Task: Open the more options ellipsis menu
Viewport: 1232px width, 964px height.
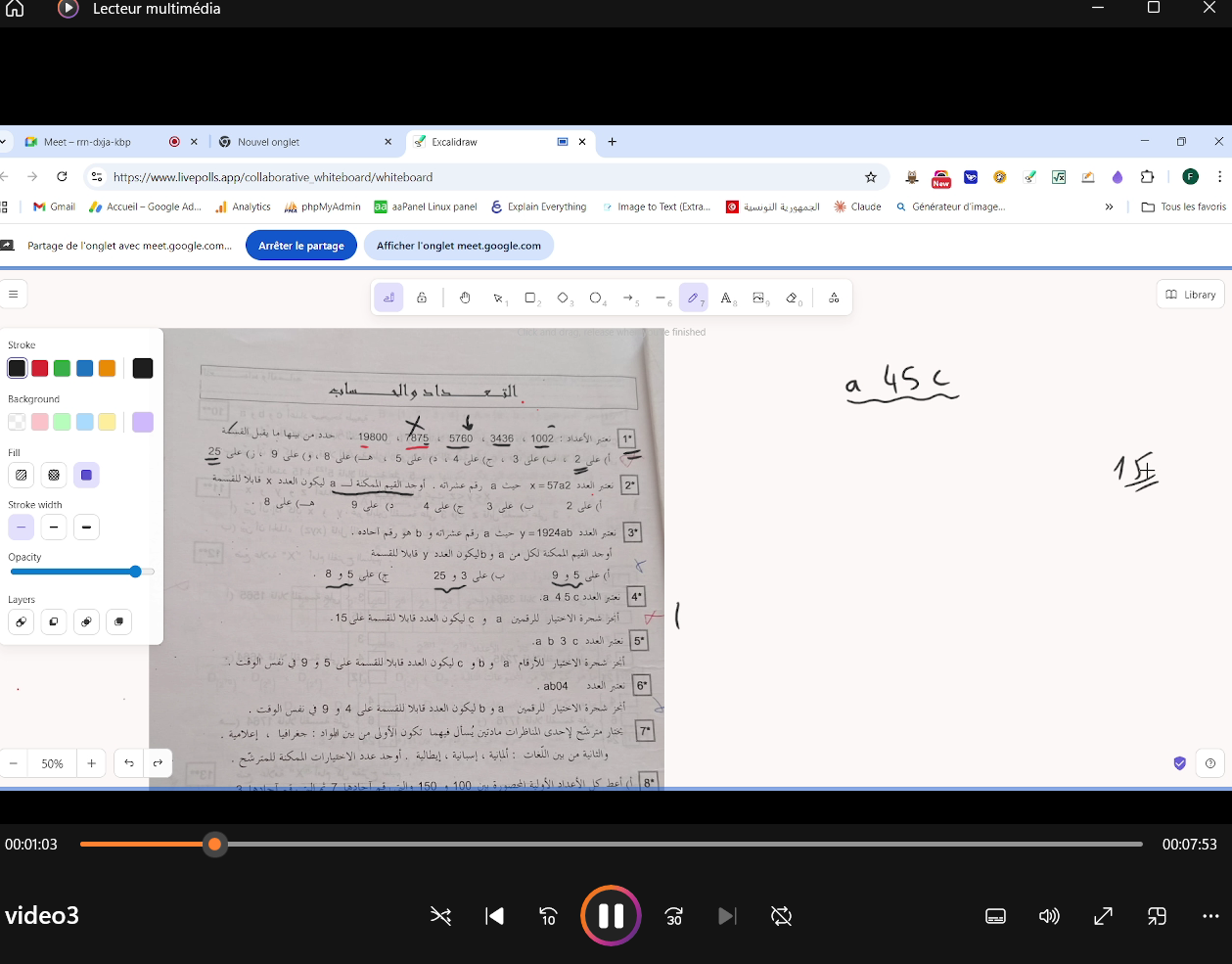Action: click(x=1210, y=916)
